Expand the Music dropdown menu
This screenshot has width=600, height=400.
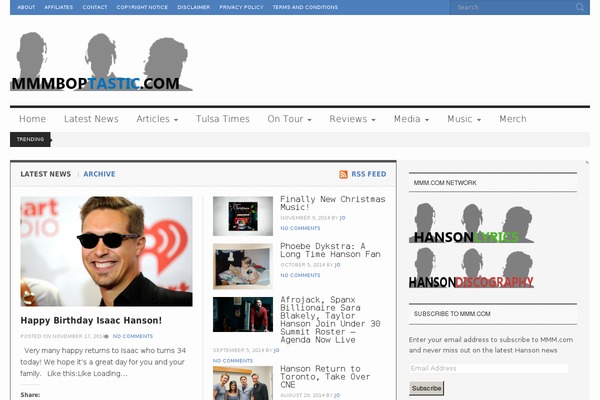[x=464, y=119]
